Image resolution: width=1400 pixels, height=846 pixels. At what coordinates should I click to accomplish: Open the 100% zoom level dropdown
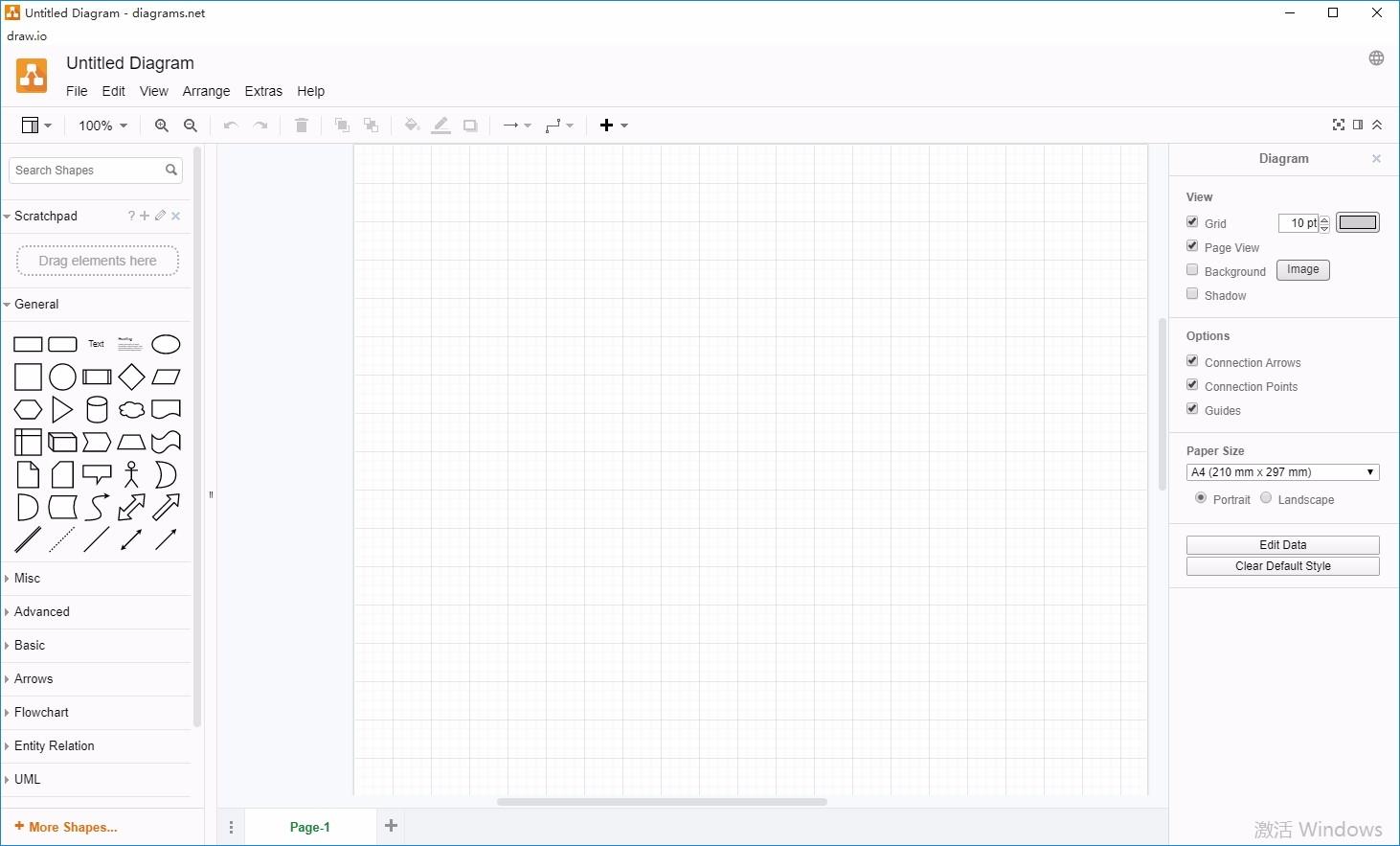(102, 126)
